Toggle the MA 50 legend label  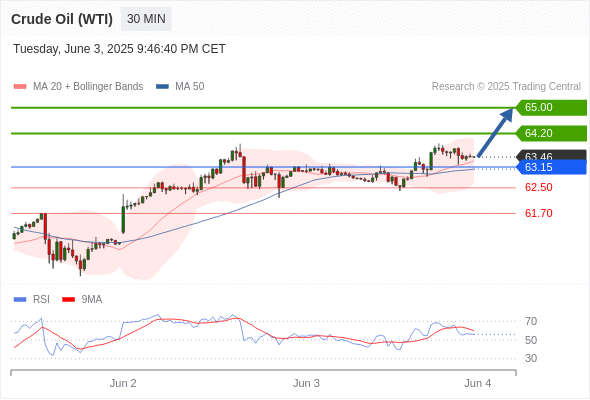[190, 87]
